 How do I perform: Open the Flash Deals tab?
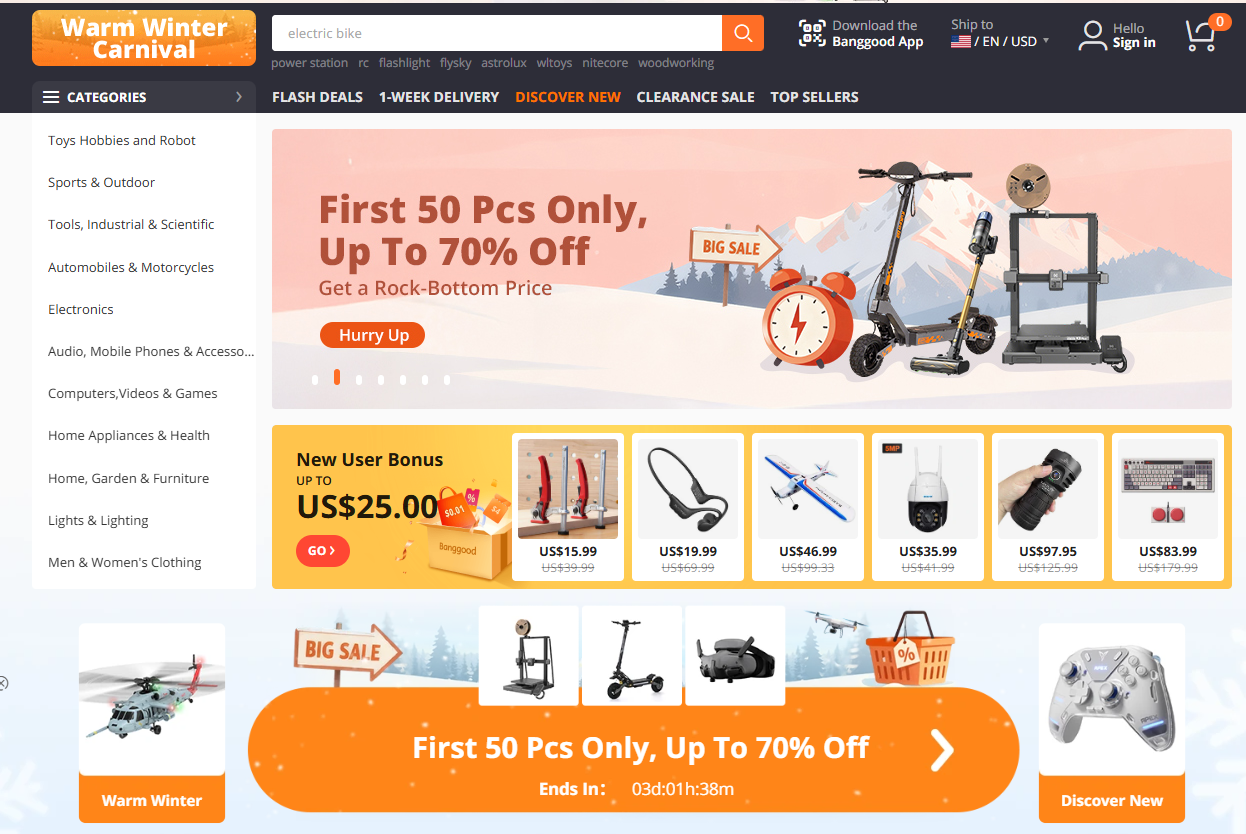pos(317,97)
